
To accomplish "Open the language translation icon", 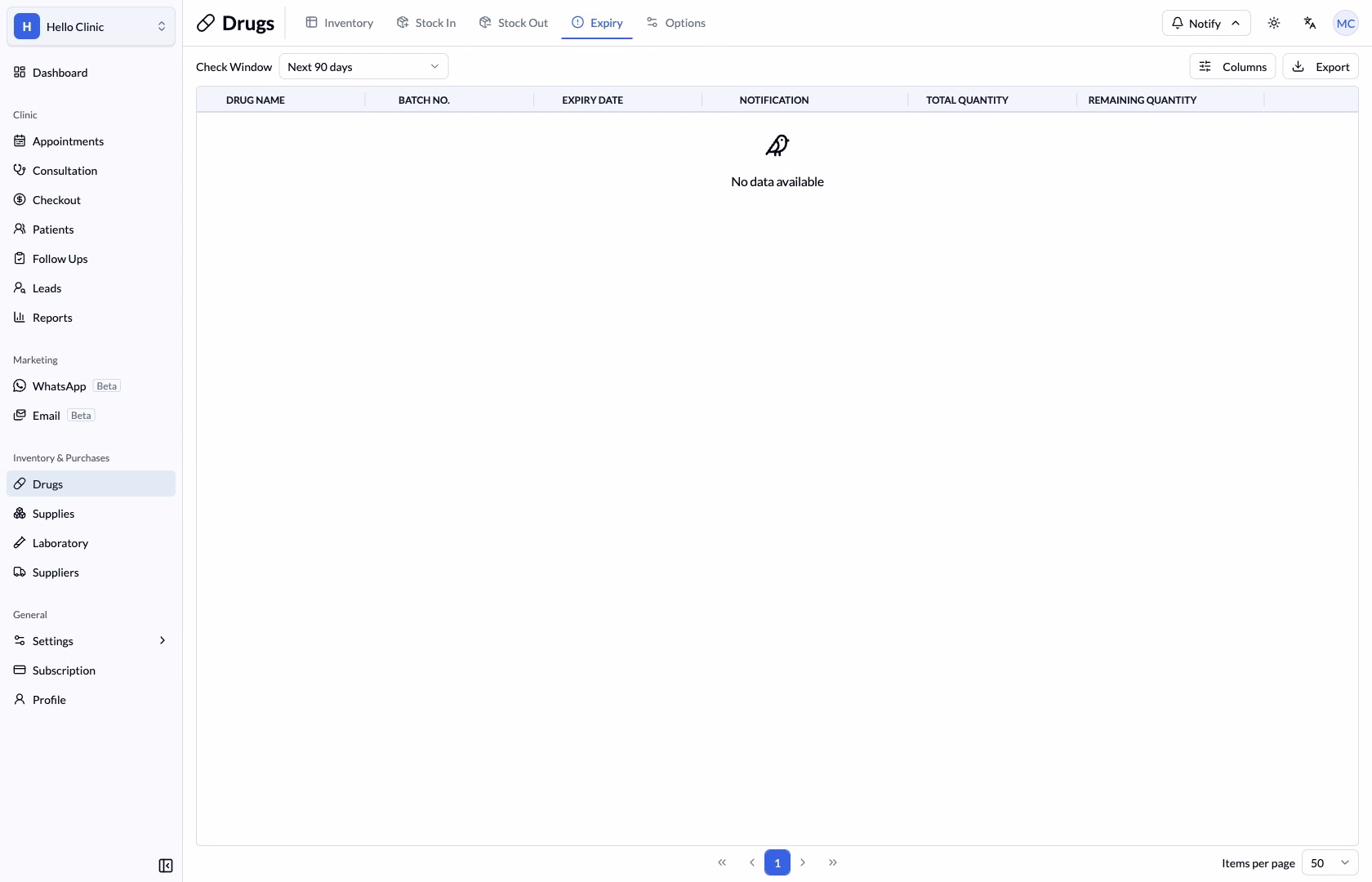I will click(1310, 23).
